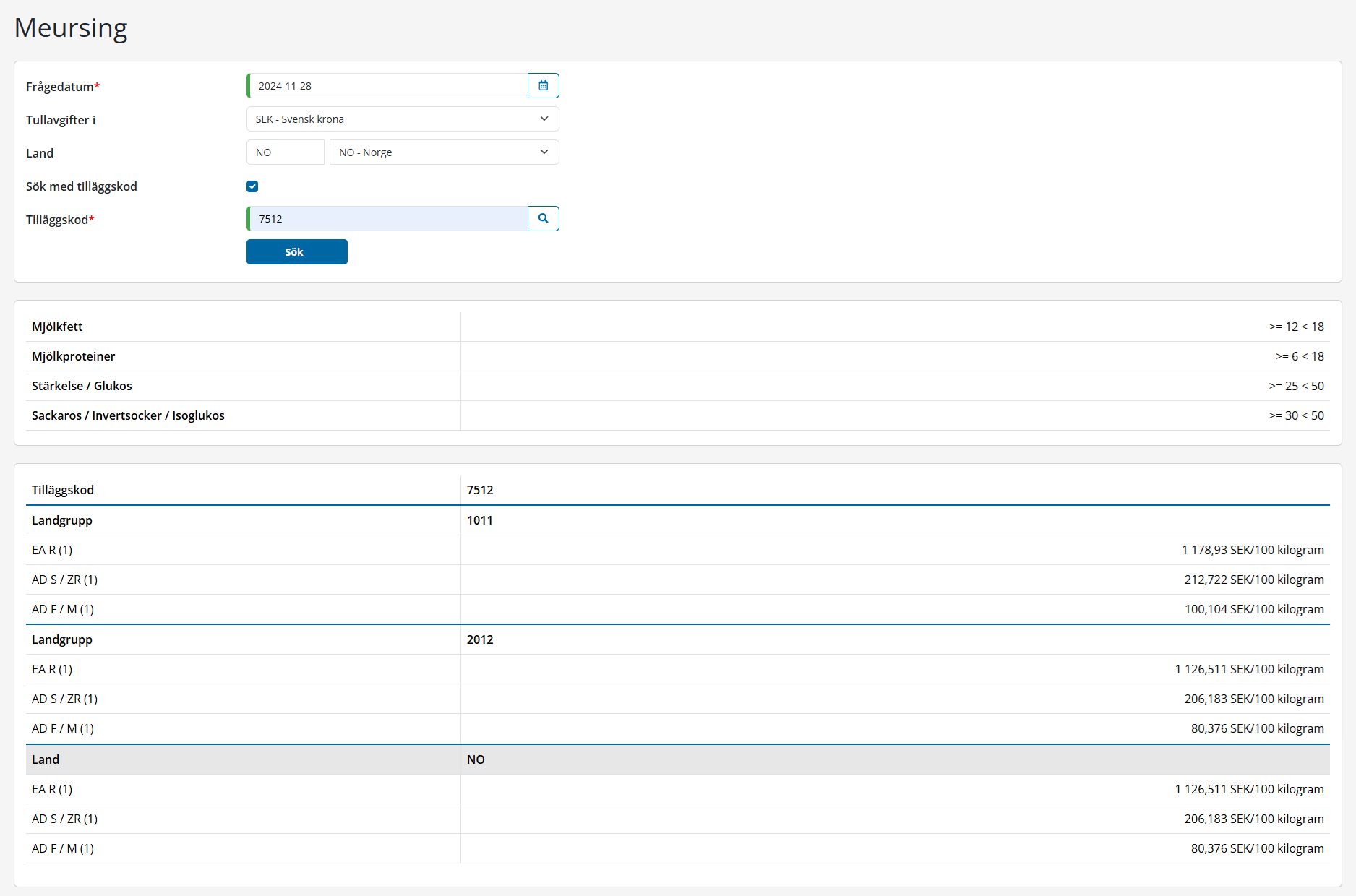Click the short country code field NO
The image size is (1356, 896).
coord(285,152)
